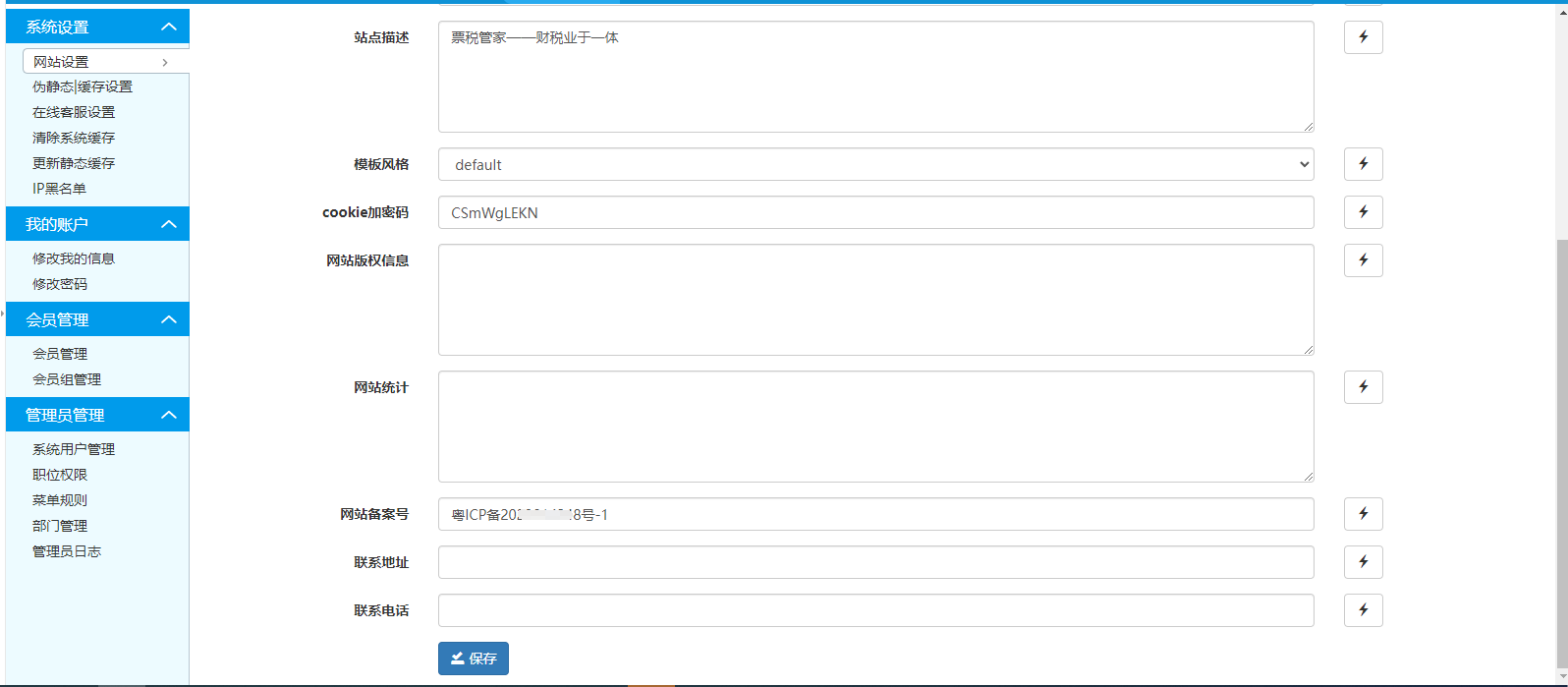Click lightning icon next to 模板风格 dropdown
Screen dimensions: 1568x687
pyautogui.click(x=1363, y=164)
